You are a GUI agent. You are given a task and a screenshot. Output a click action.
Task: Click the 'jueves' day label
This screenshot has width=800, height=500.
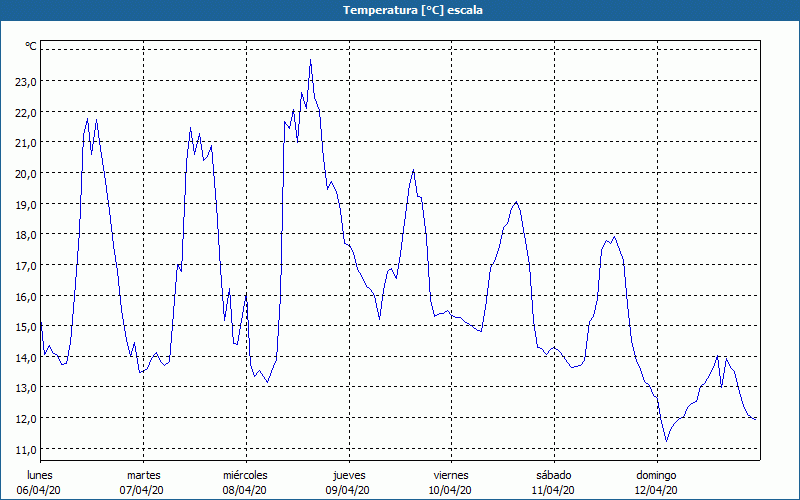(349, 475)
